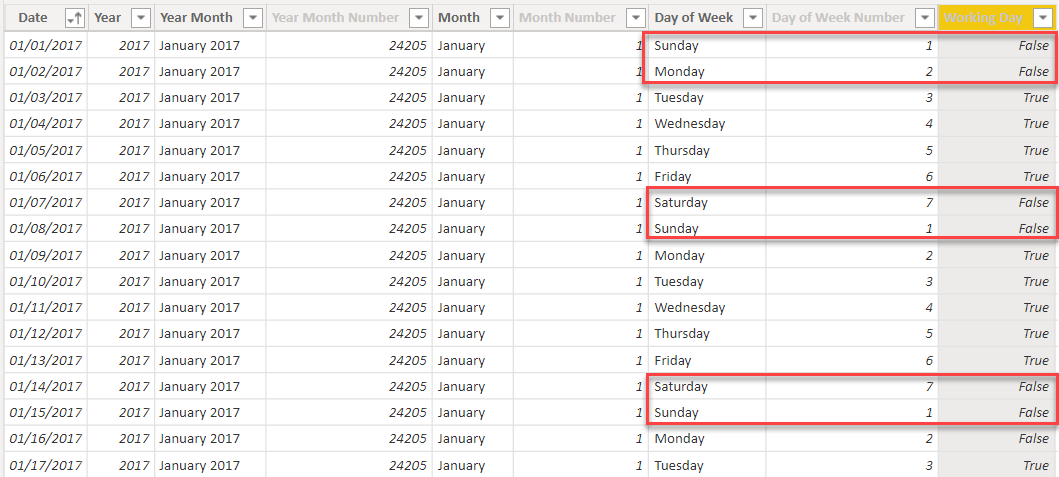Screen dimensions: 1059x477
Task: Select the Working Day column header
Action: [998, 18]
